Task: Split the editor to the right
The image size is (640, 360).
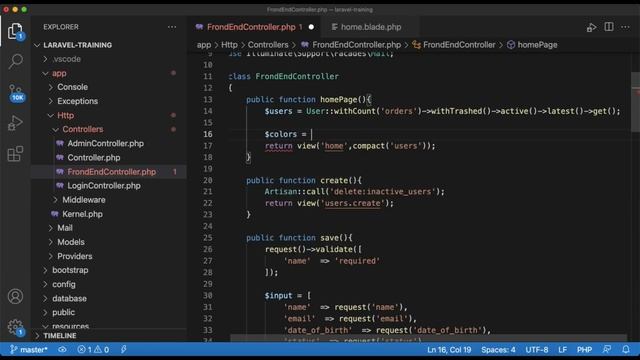Action: pos(609,27)
